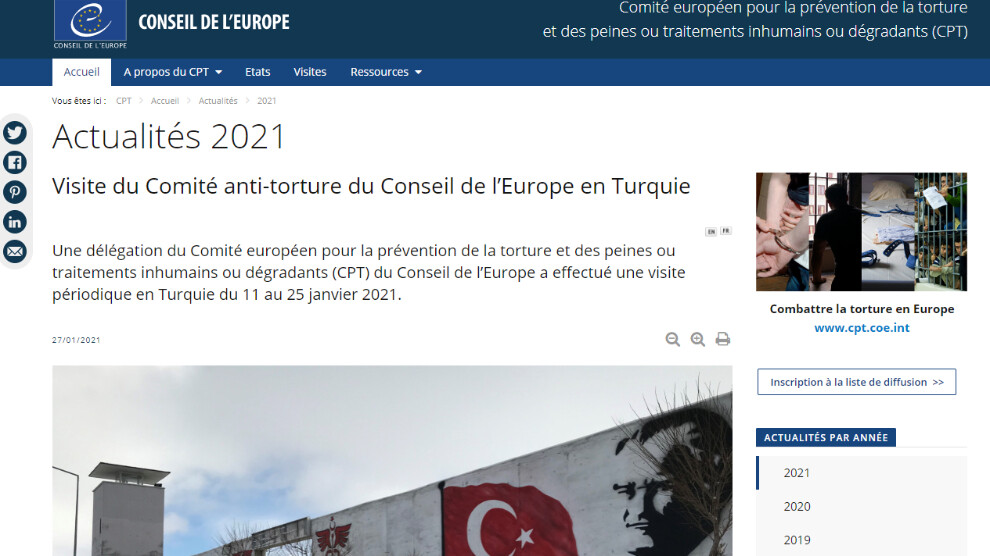Image resolution: width=990 pixels, height=556 pixels.
Task: Open the Etats menu item
Action: (258, 72)
